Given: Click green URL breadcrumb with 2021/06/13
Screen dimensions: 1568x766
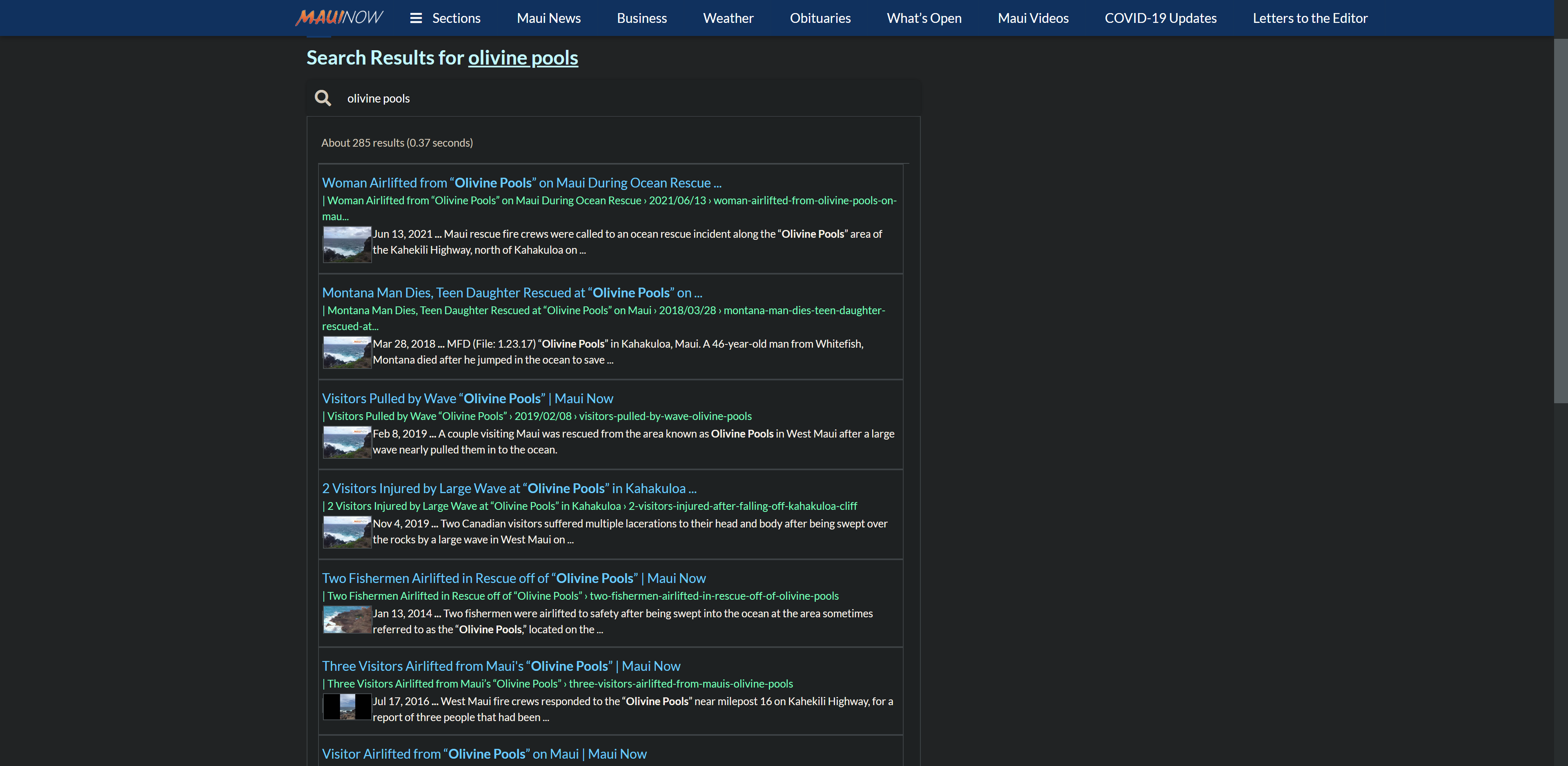Looking at the screenshot, I should (x=609, y=208).
